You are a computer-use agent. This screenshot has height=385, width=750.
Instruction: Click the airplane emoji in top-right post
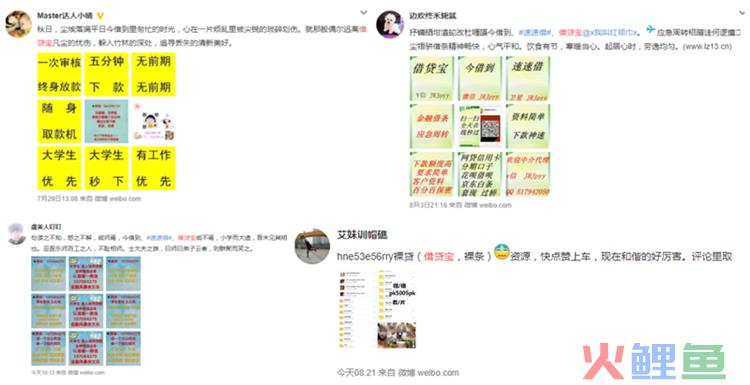(x=651, y=30)
